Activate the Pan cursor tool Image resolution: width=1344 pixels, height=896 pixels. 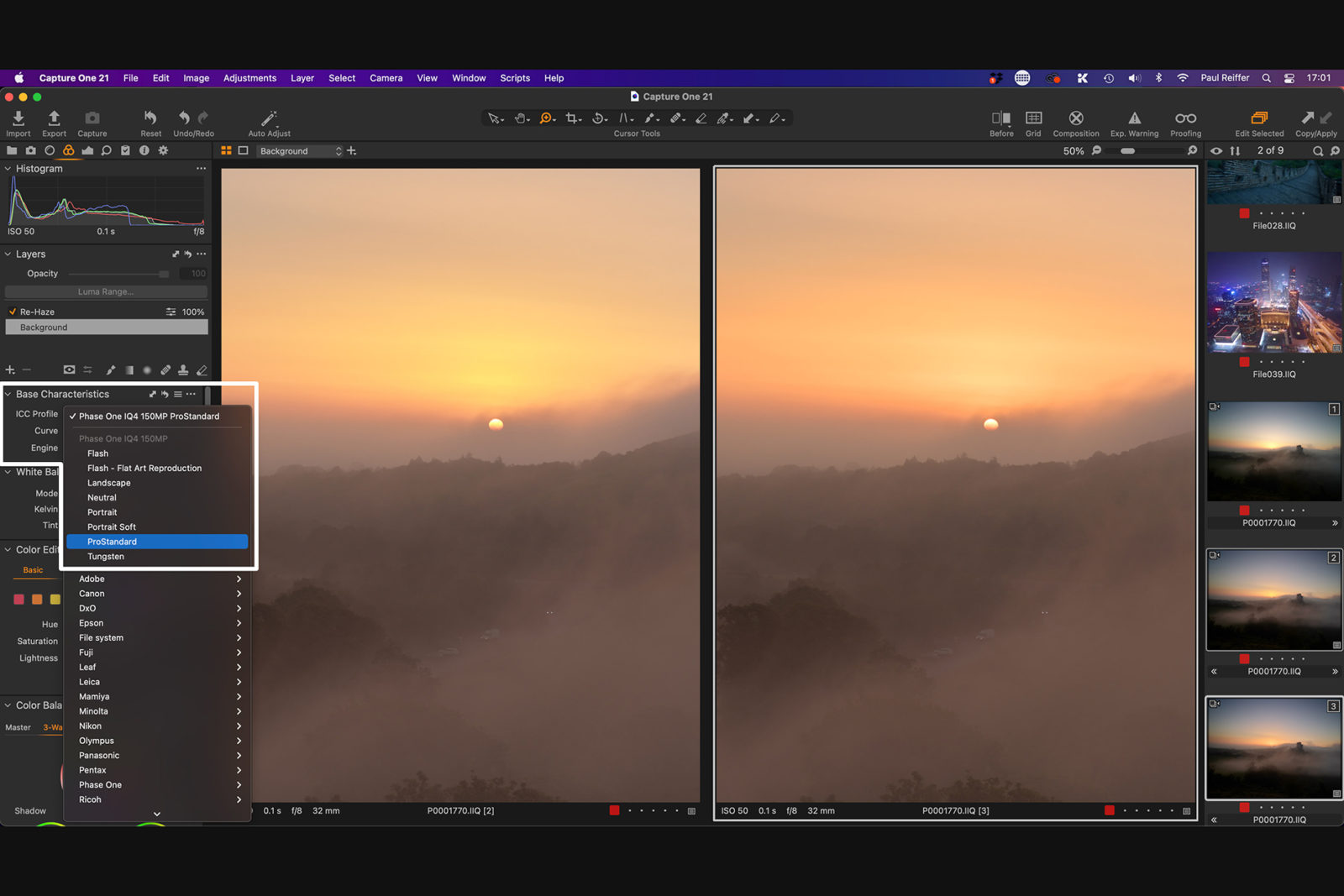(521, 118)
